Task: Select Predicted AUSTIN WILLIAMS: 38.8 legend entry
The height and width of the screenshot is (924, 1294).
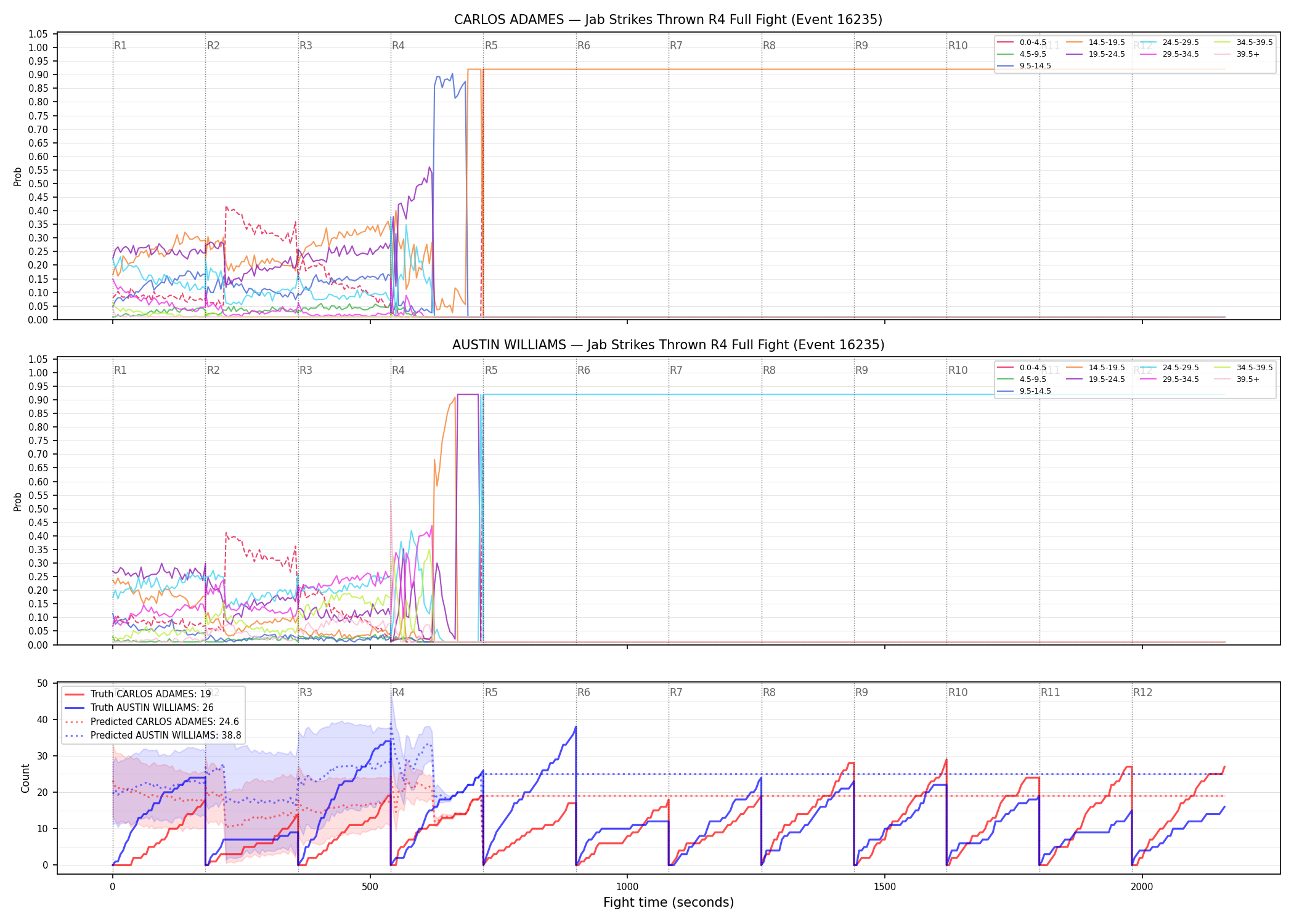Action: [153, 736]
